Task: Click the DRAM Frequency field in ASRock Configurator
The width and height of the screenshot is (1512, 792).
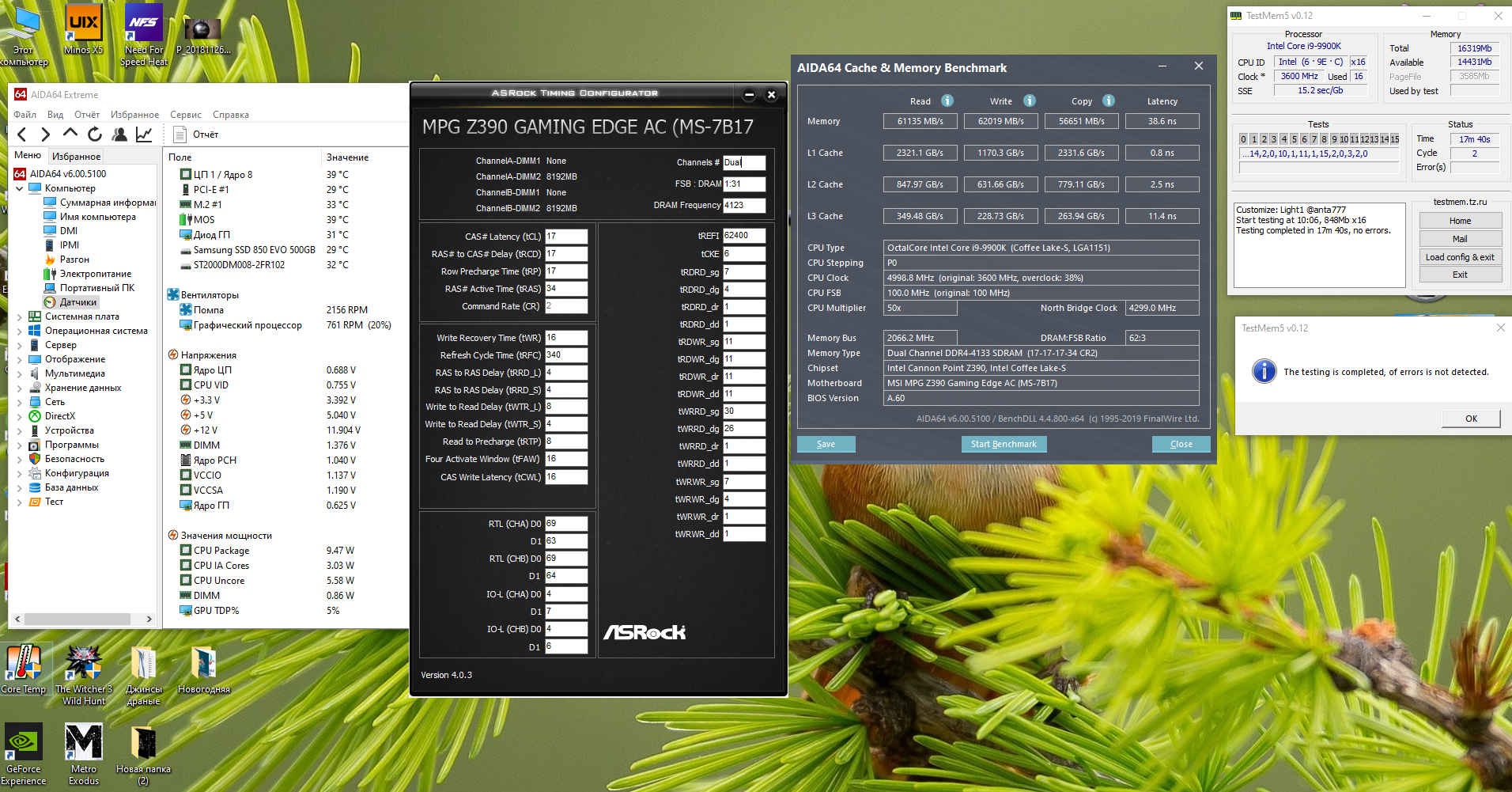Action: click(744, 205)
